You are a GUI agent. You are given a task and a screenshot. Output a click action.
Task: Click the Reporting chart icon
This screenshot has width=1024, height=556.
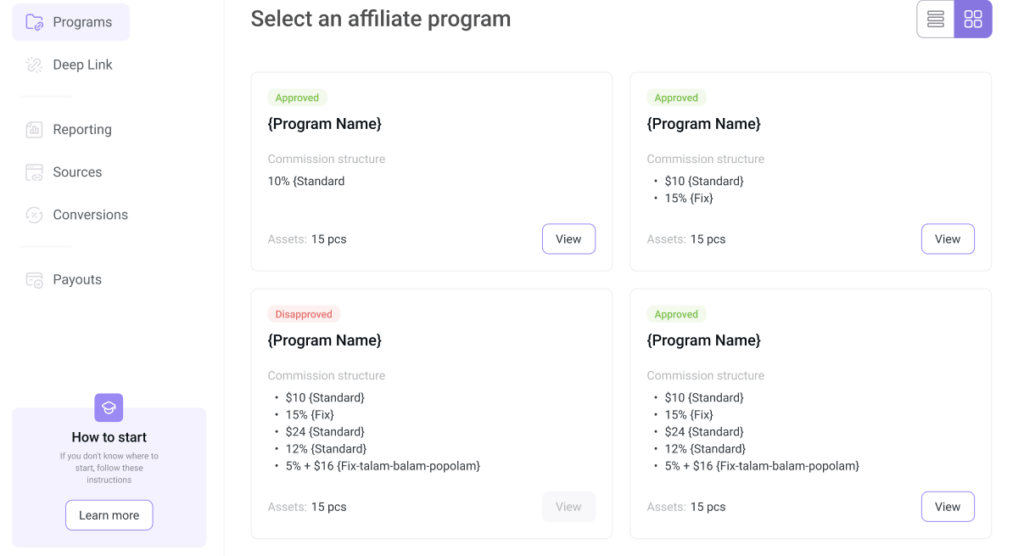tap(34, 130)
